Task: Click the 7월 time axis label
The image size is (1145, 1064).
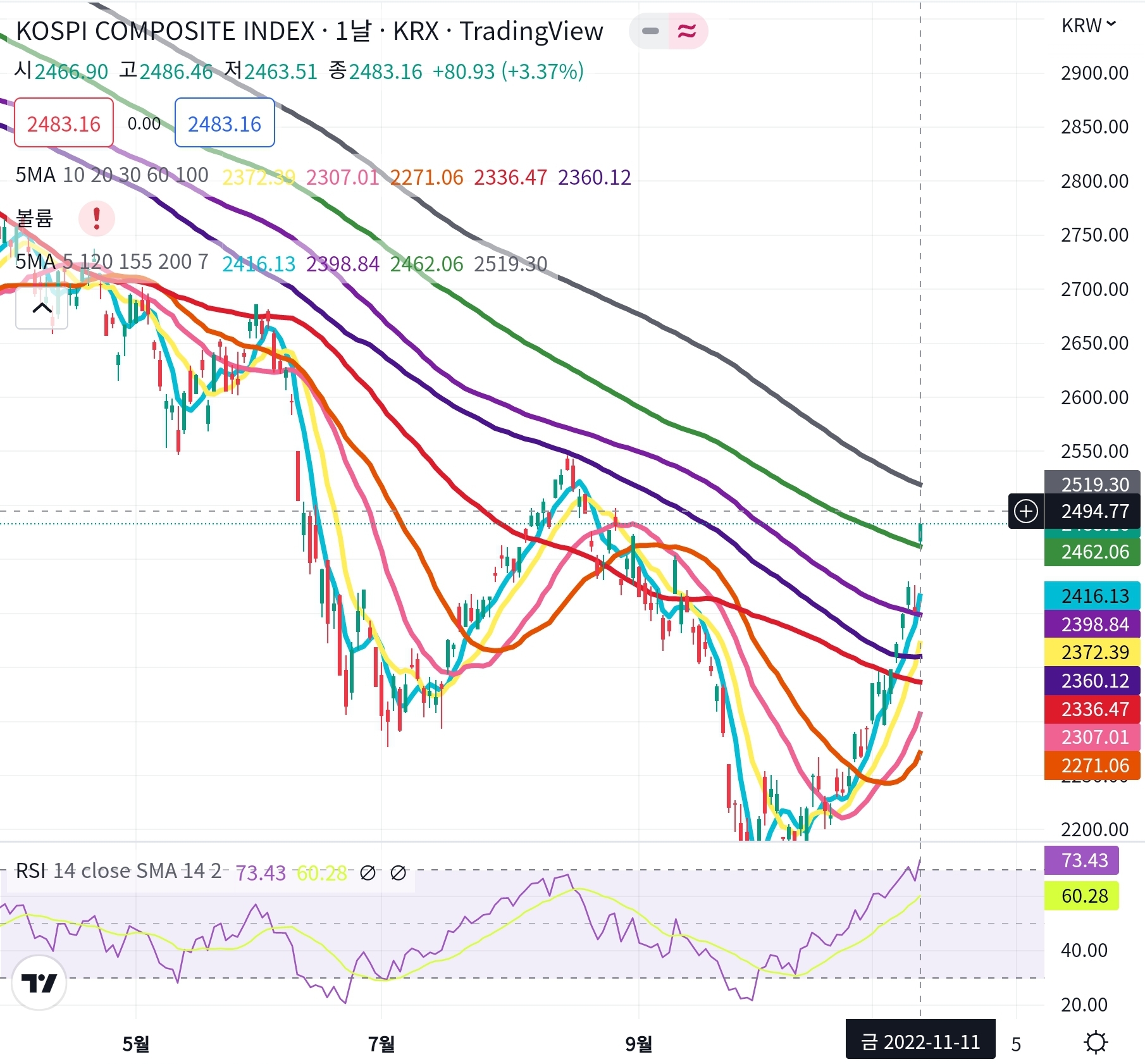Action: 381,1043
